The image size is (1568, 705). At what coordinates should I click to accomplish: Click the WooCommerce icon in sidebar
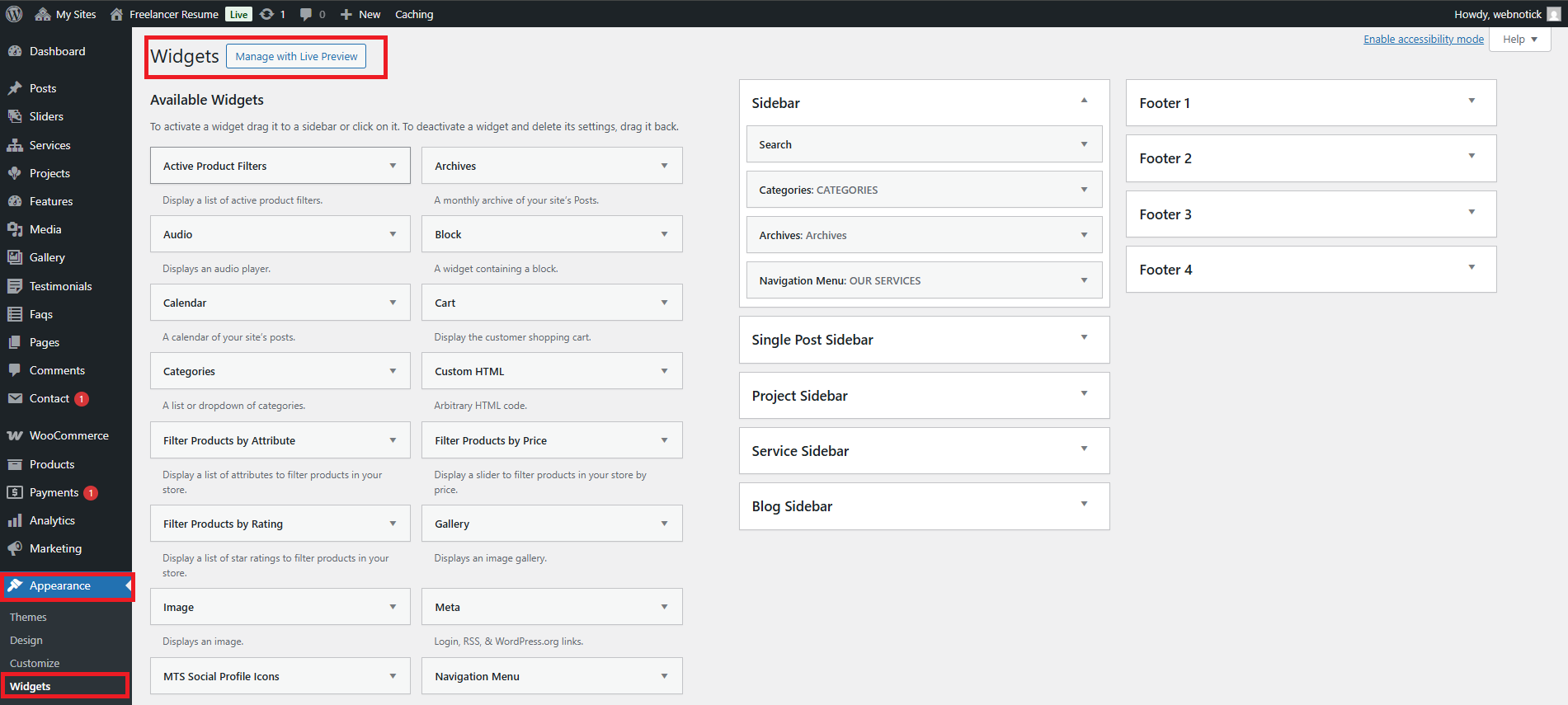tap(15, 435)
